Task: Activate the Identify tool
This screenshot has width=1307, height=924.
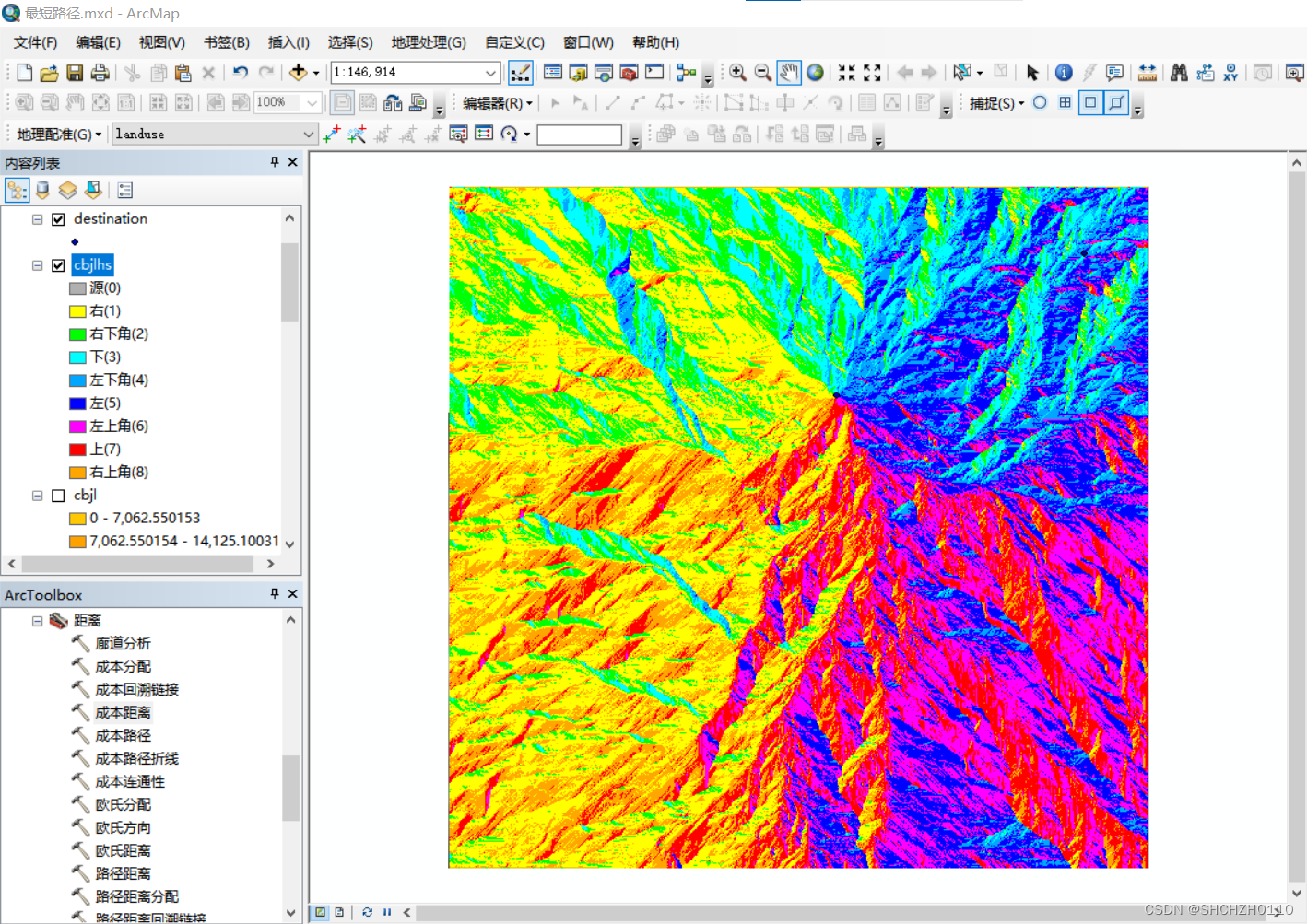Action: click(1064, 73)
